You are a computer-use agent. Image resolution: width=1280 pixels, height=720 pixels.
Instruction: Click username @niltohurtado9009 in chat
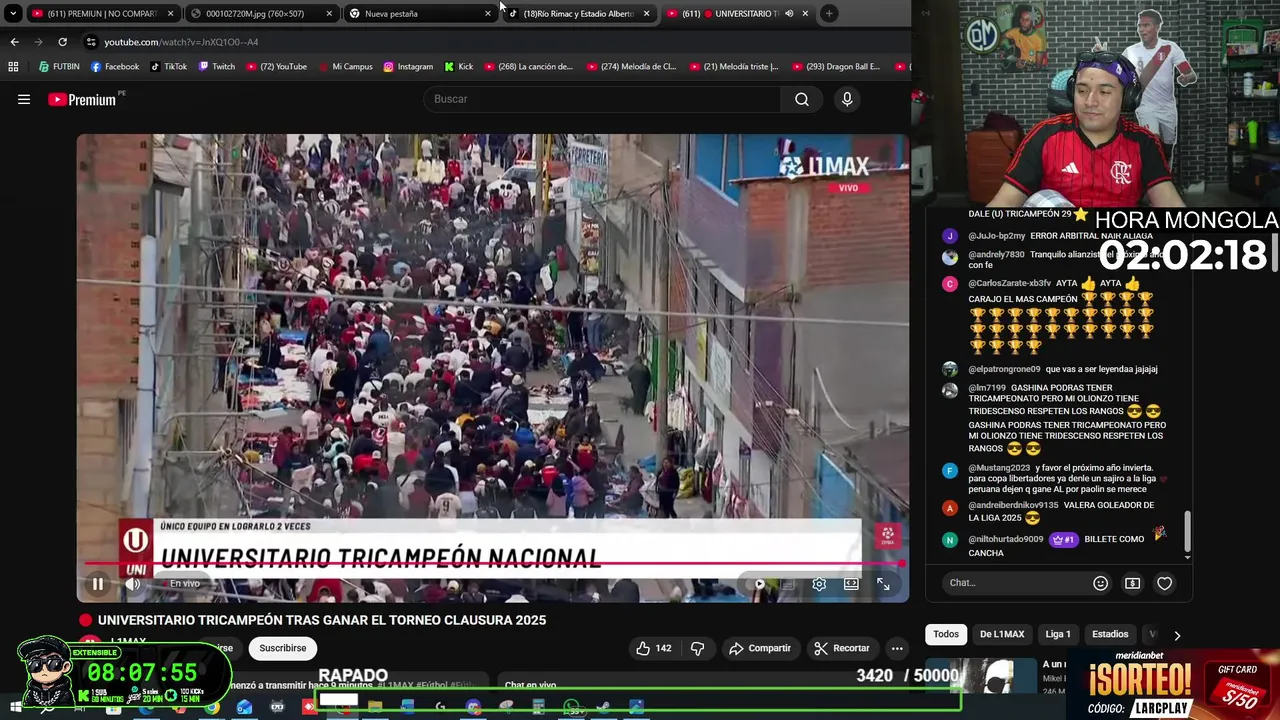point(1006,540)
